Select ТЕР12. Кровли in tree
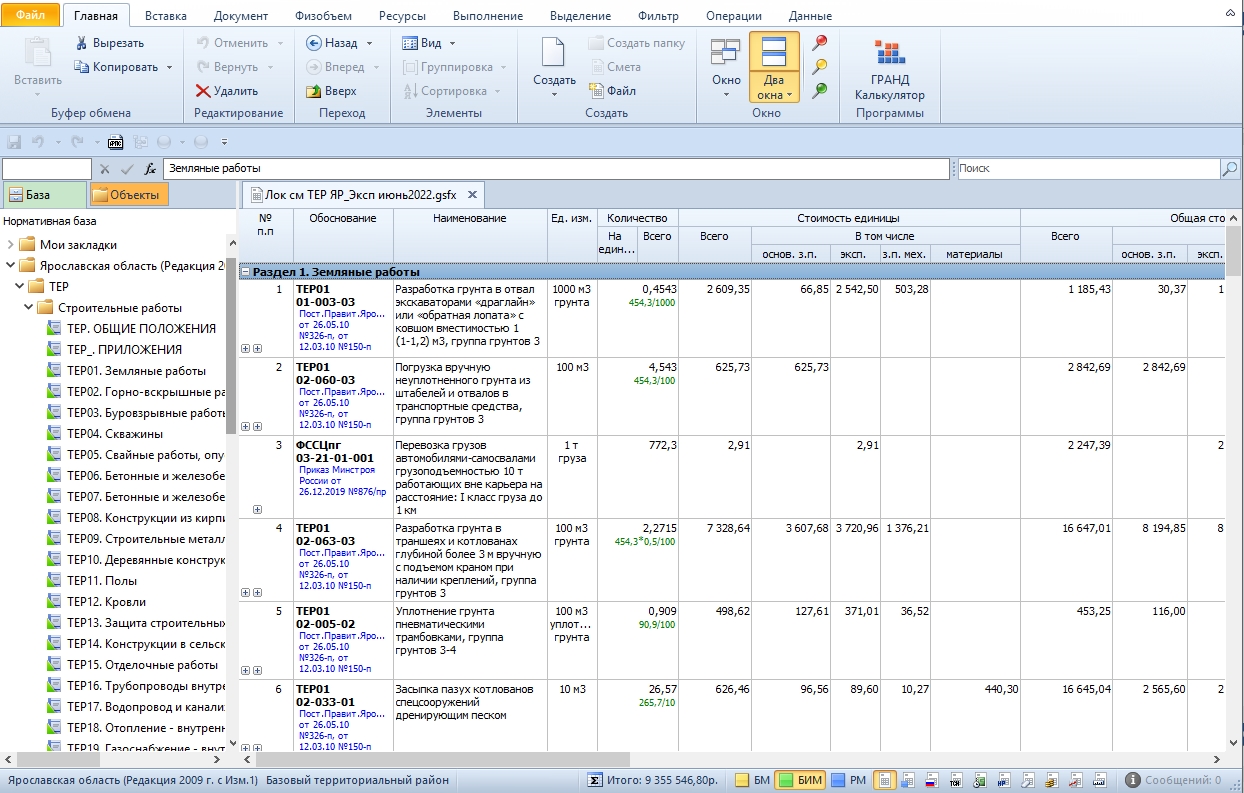Screen dimensions: 1244x793 pos(106,602)
